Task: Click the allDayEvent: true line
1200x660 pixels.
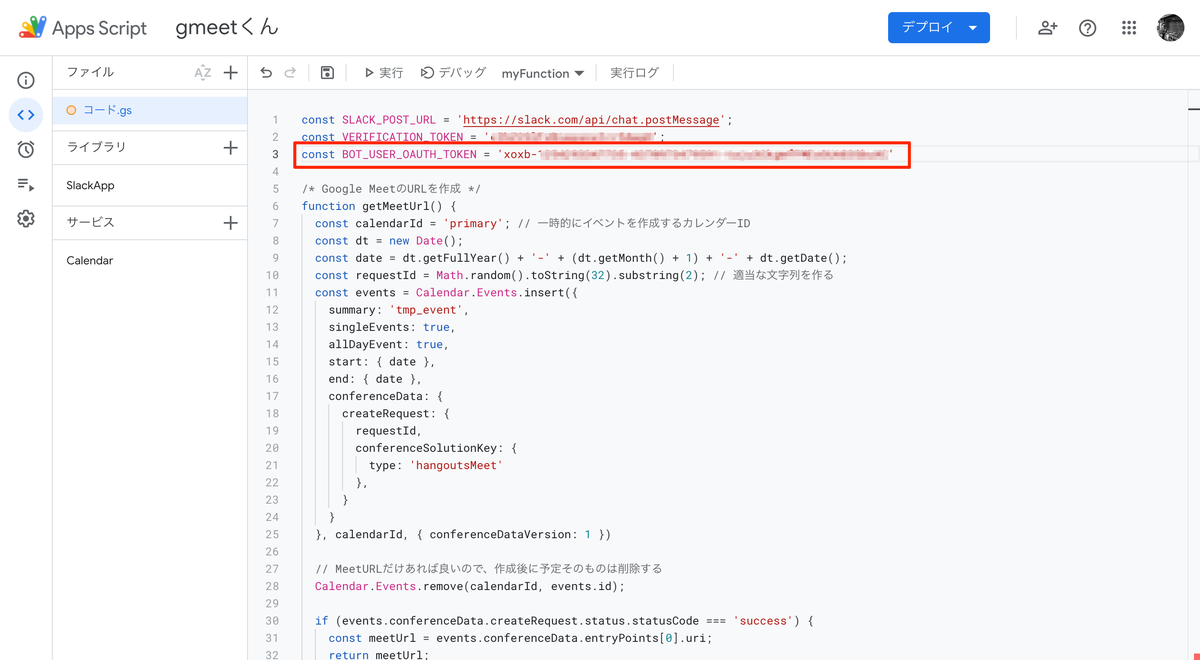Action: (x=388, y=344)
